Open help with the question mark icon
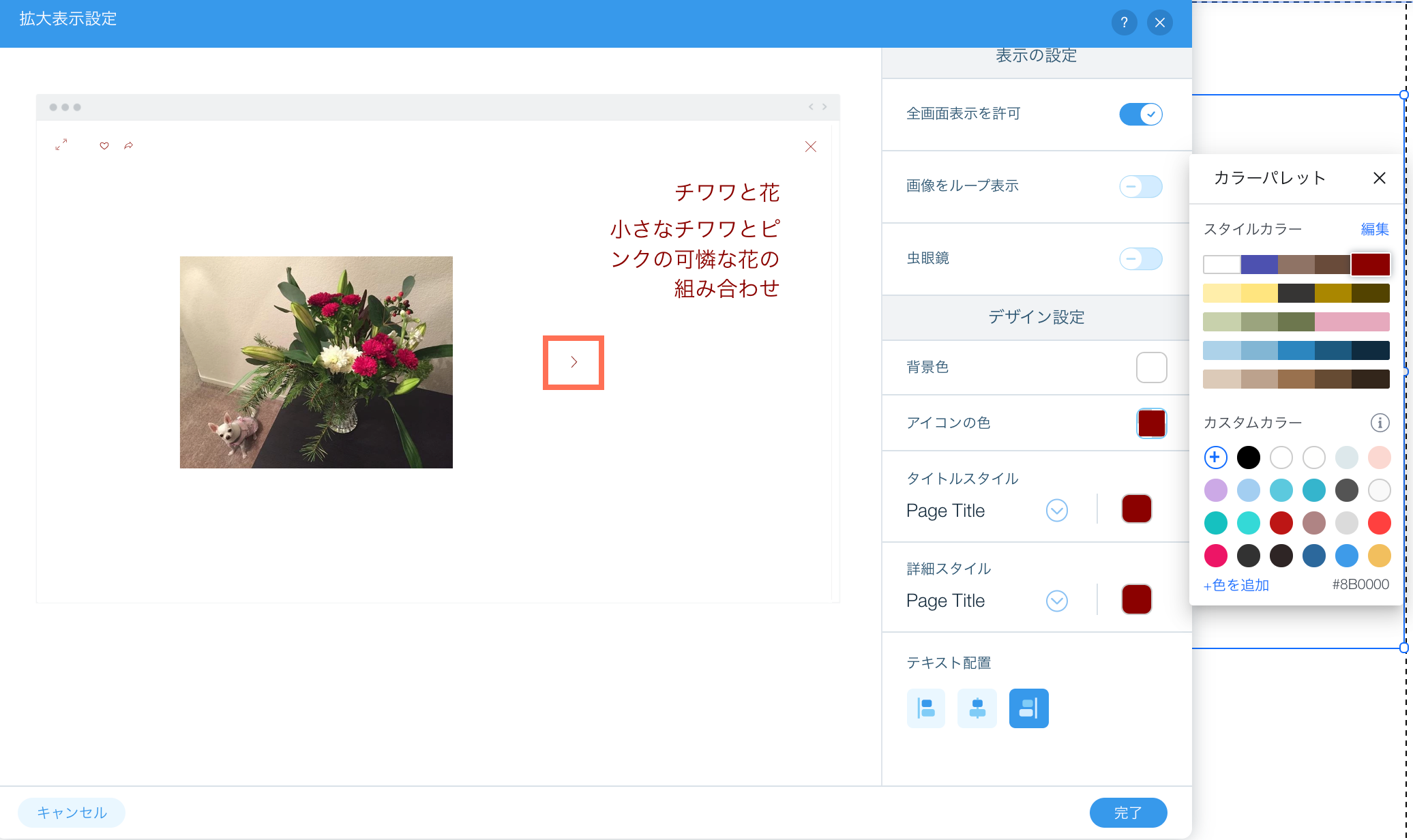 point(1124,22)
